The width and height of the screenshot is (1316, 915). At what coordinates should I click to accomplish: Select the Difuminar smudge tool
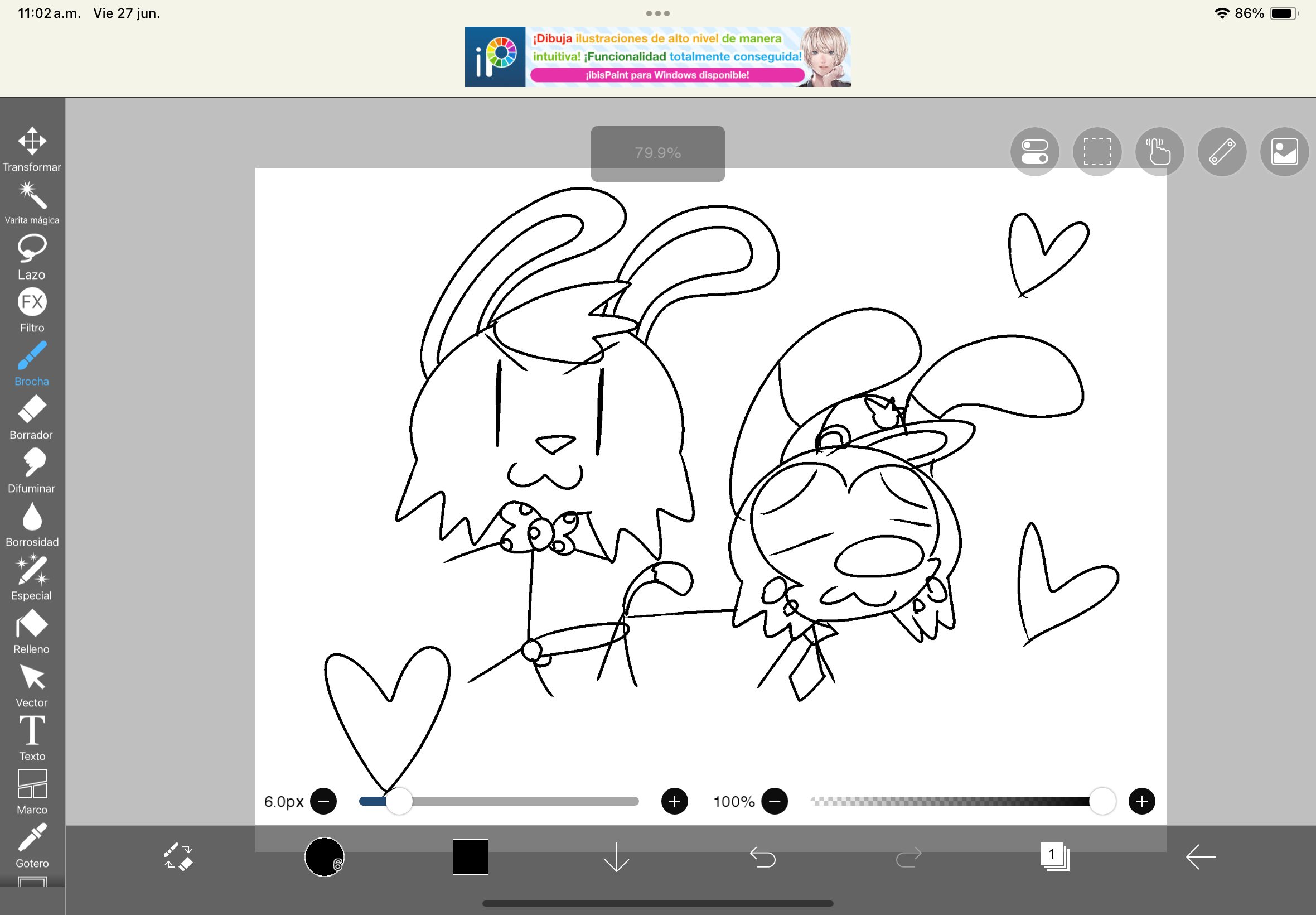[x=32, y=471]
